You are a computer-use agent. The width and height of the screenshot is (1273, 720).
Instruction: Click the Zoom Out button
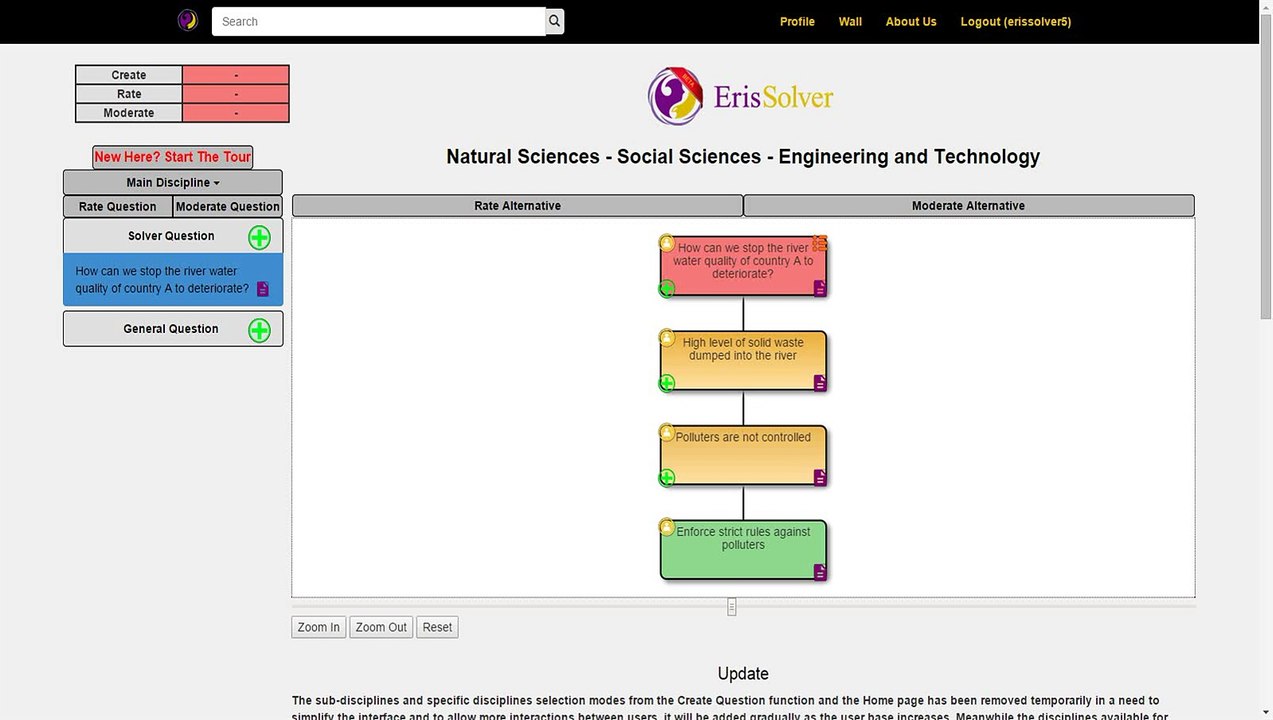pyautogui.click(x=381, y=627)
